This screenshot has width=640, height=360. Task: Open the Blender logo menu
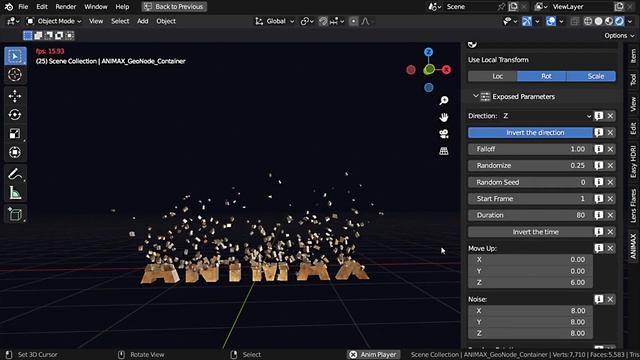pos(9,7)
